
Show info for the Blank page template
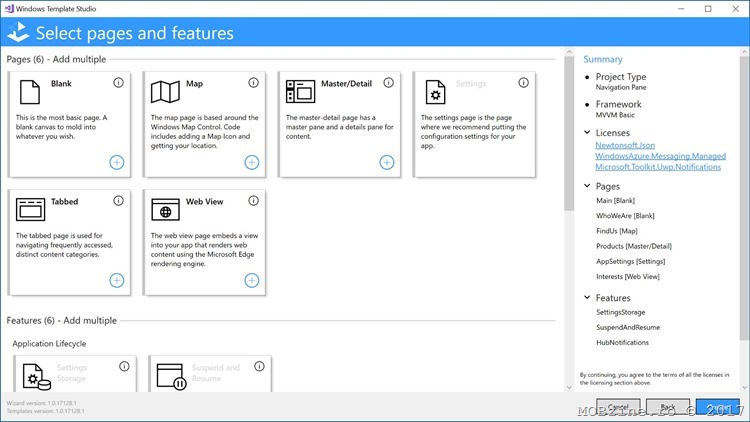click(x=118, y=83)
